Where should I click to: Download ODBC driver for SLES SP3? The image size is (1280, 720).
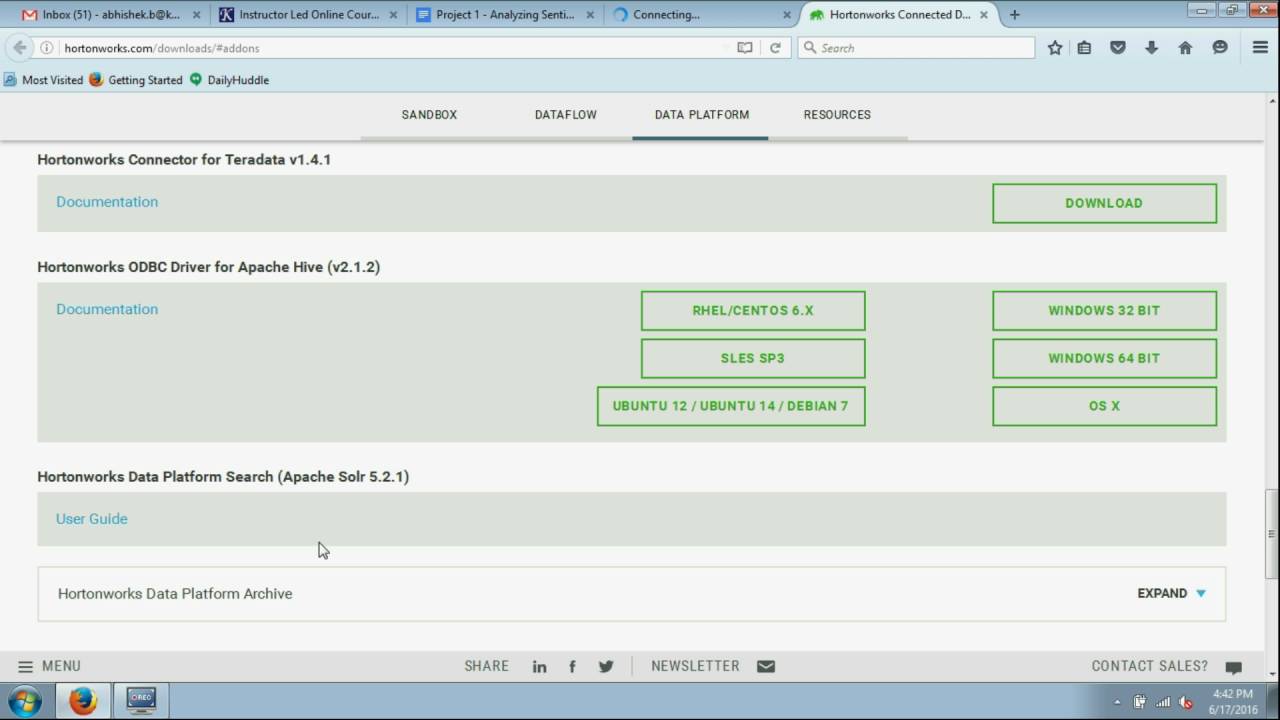pyautogui.click(x=753, y=358)
